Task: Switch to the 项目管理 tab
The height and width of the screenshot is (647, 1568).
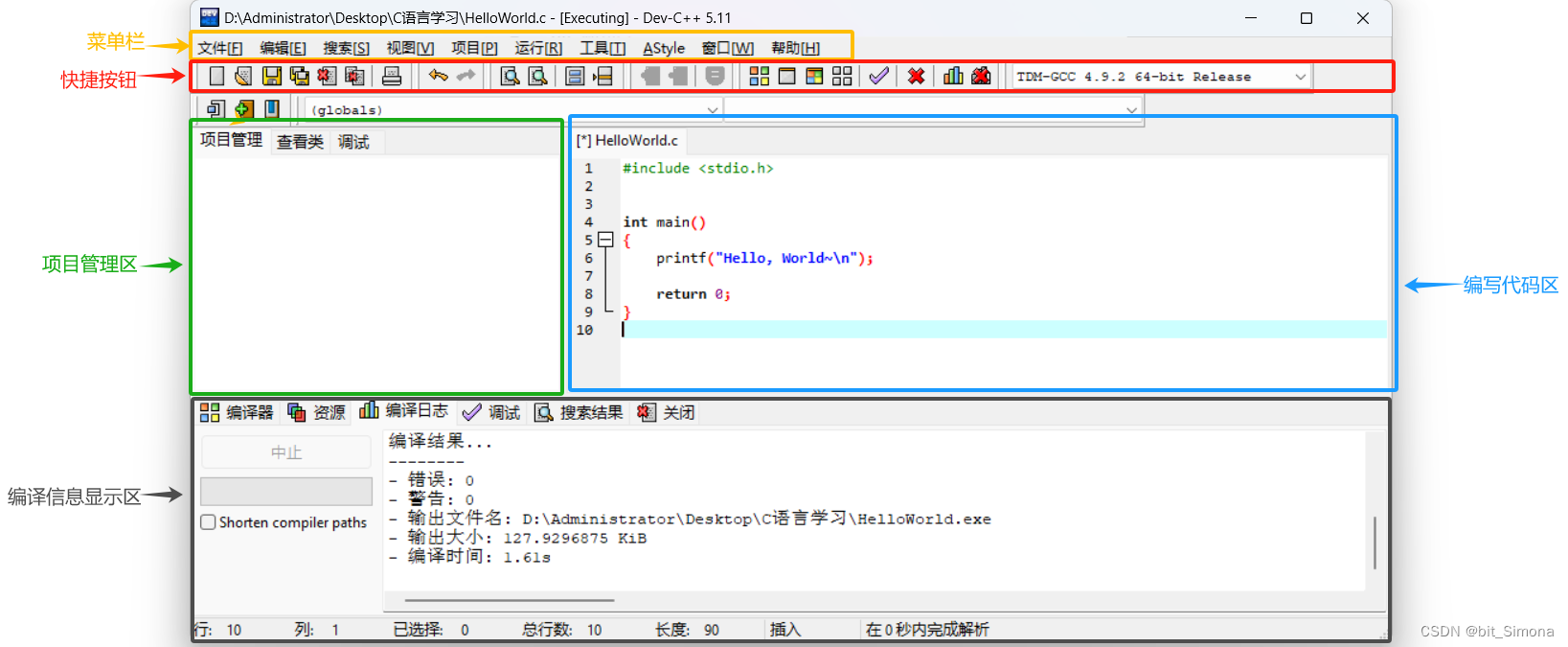Action: coord(231,140)
